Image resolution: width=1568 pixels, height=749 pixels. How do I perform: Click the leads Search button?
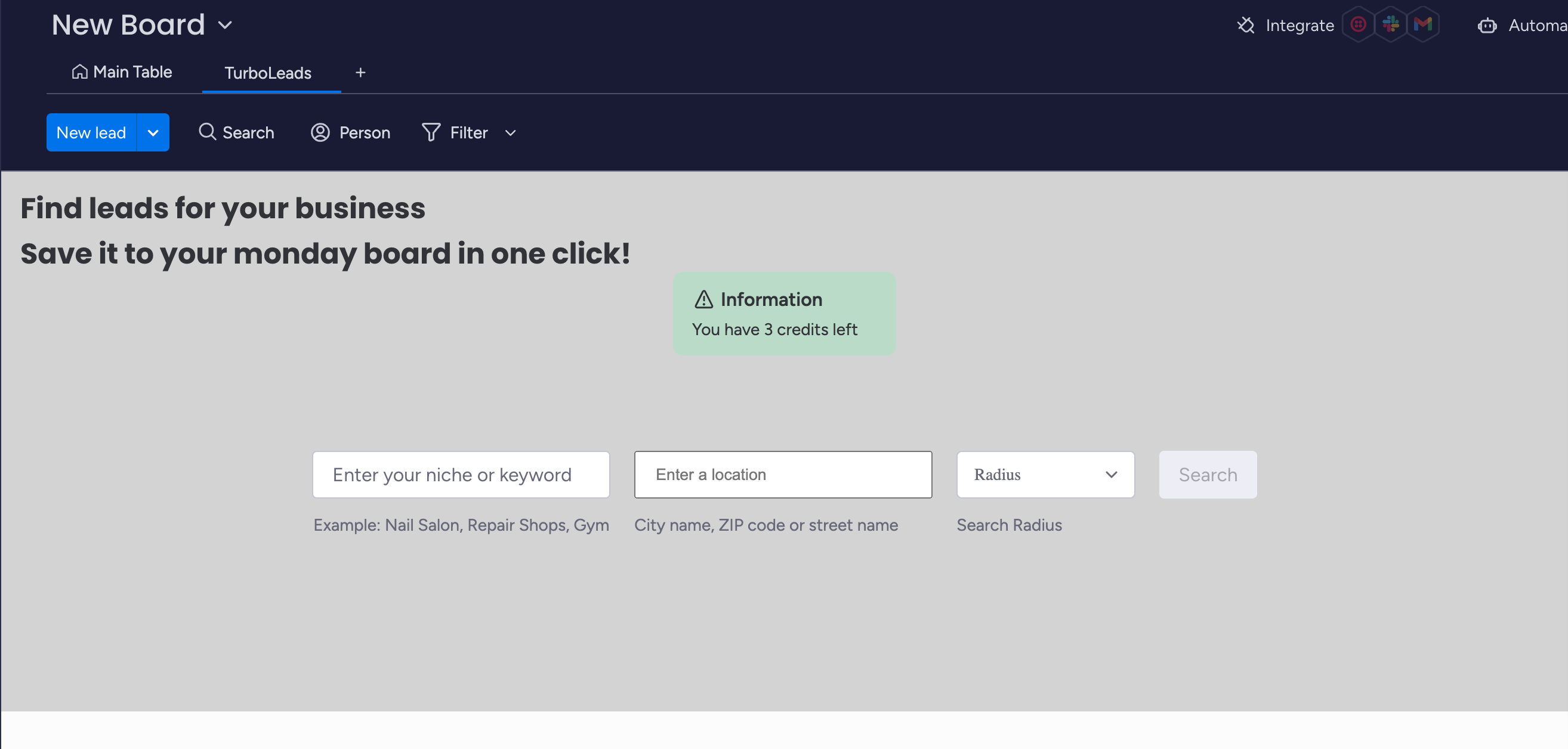tap(1207, 475)
